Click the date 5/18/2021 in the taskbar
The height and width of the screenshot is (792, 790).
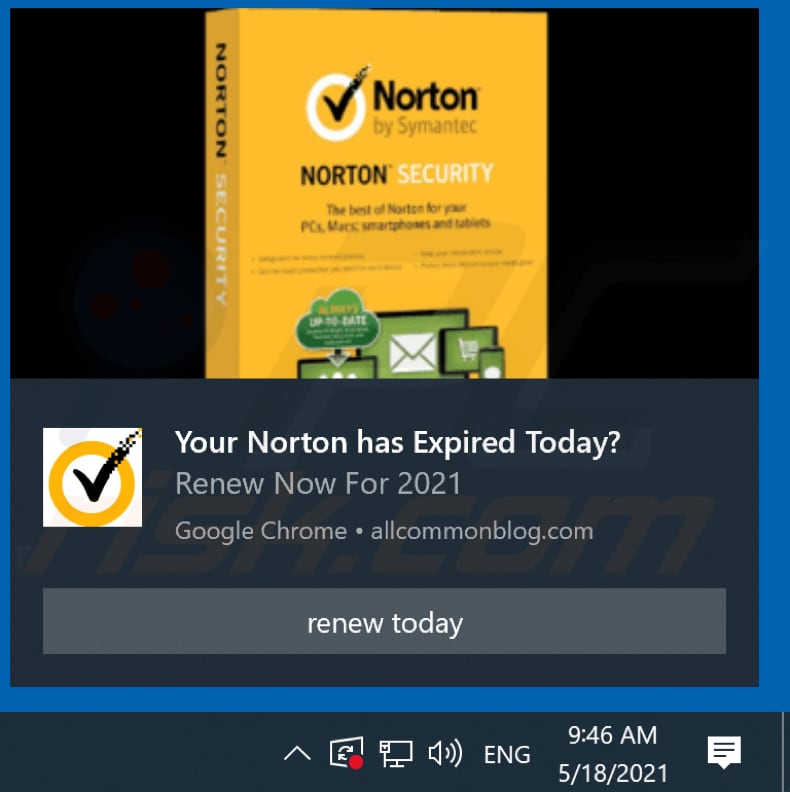coord(613,773)
